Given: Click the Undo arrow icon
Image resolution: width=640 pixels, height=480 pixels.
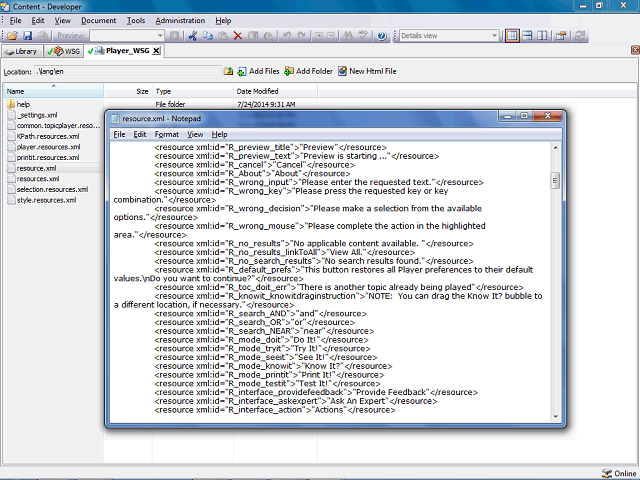Looking at the screenshot, I should point(287,36).
